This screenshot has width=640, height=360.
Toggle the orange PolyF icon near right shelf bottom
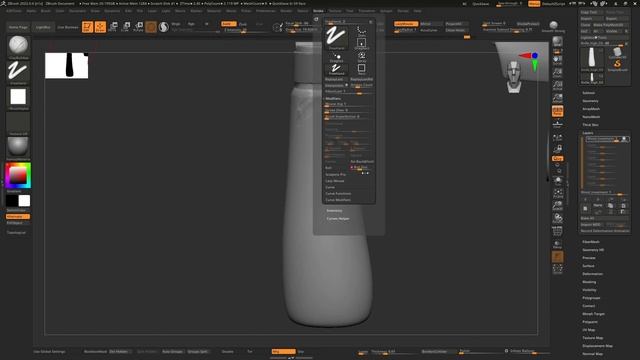558,257
